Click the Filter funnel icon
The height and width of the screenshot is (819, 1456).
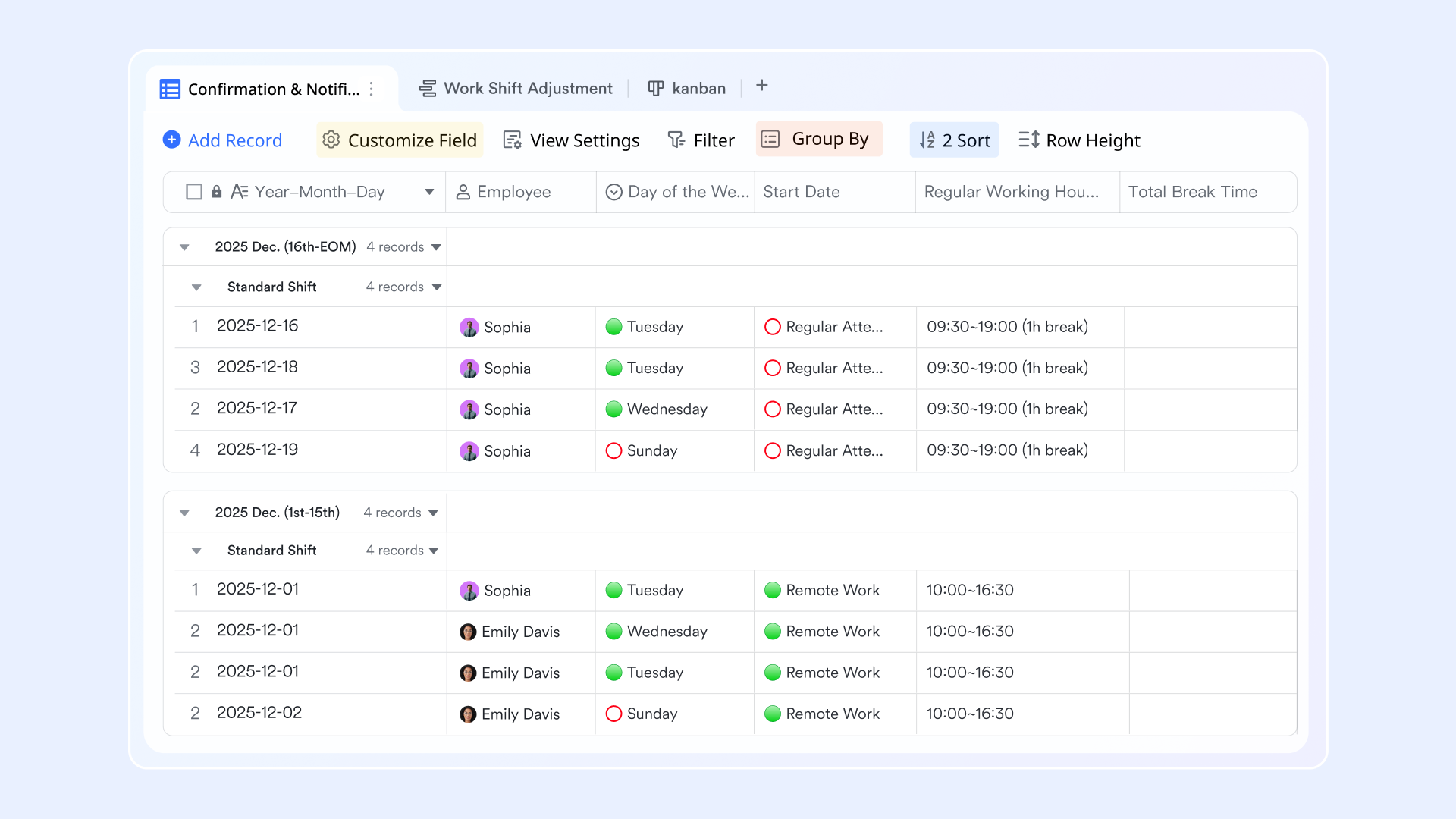(676, 140)
